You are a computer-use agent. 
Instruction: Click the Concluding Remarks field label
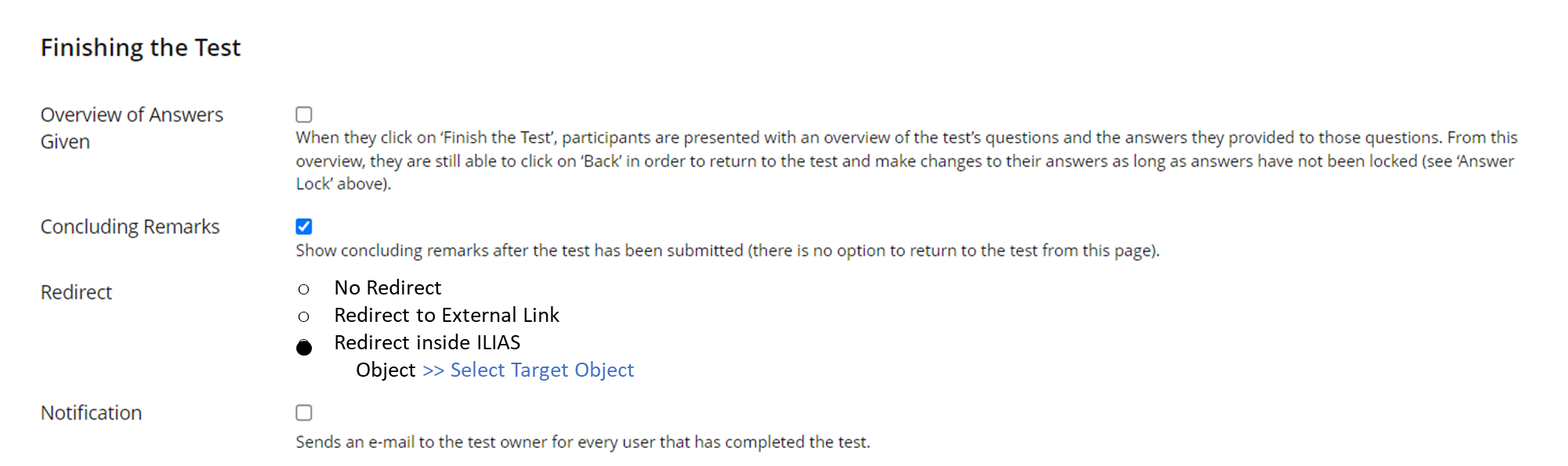coord(130,226)
